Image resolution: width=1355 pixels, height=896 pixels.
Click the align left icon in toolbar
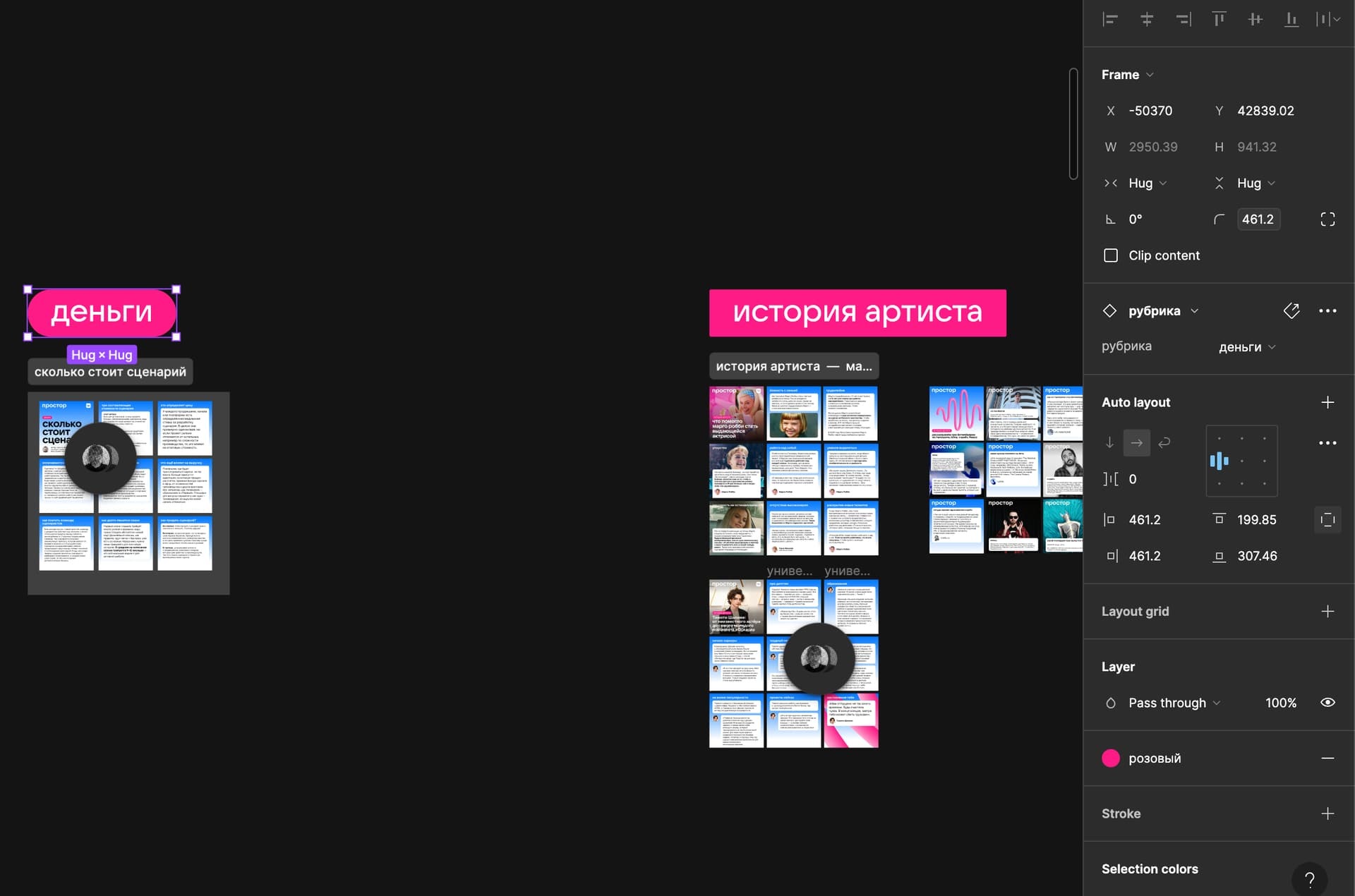click(x=1108, y=20)
